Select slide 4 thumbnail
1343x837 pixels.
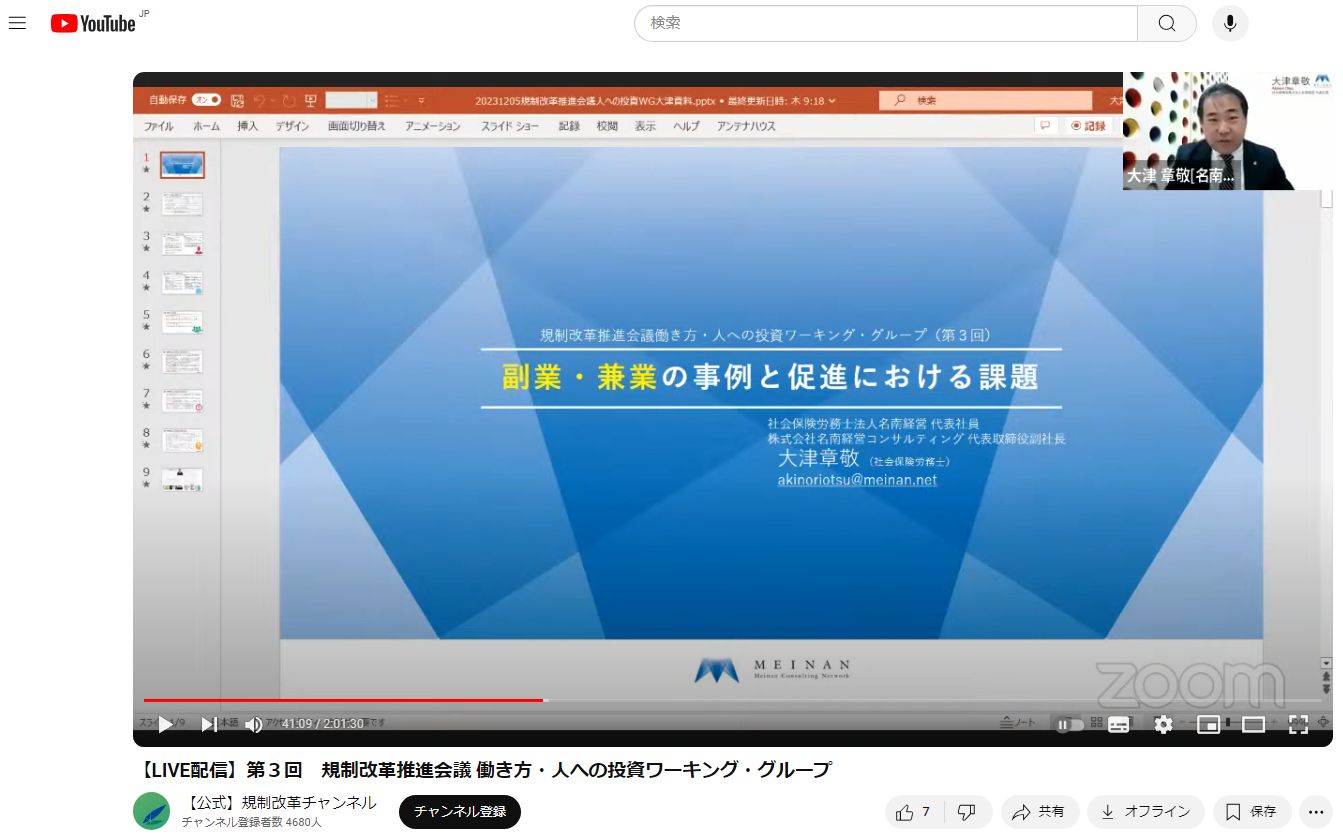[x=182, y=282]
